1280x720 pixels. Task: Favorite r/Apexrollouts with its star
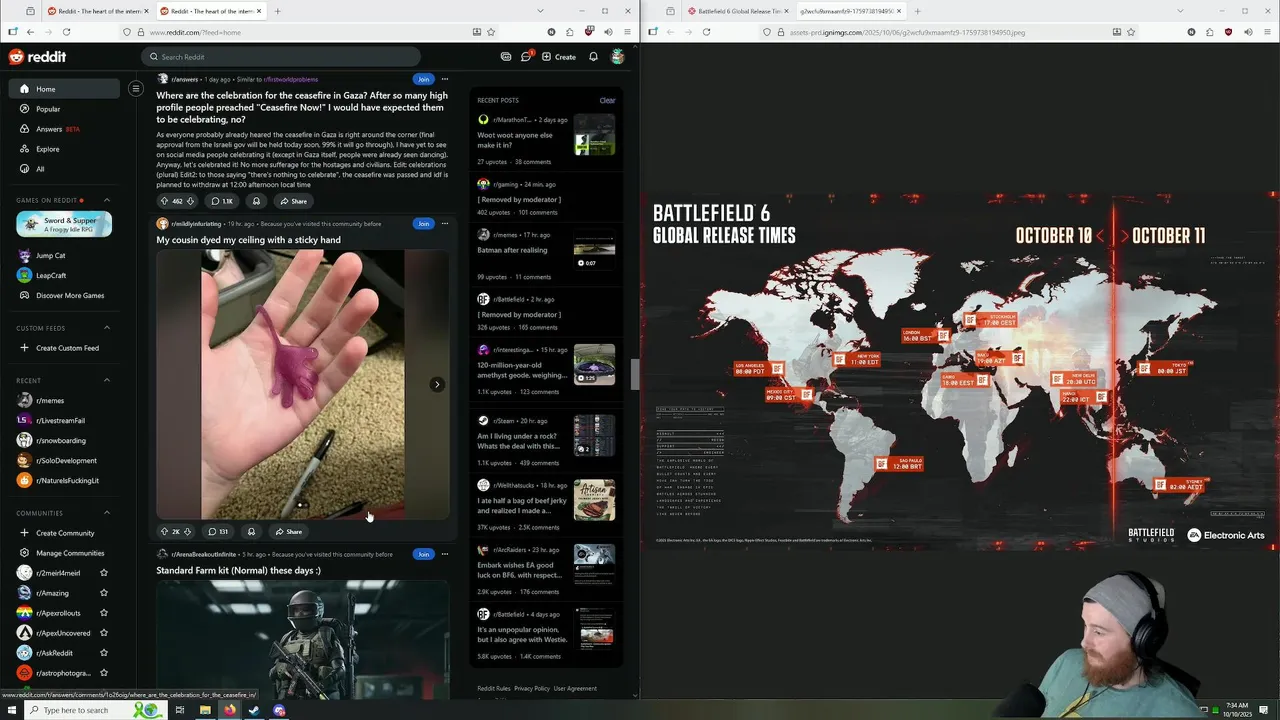pos(104,613)
